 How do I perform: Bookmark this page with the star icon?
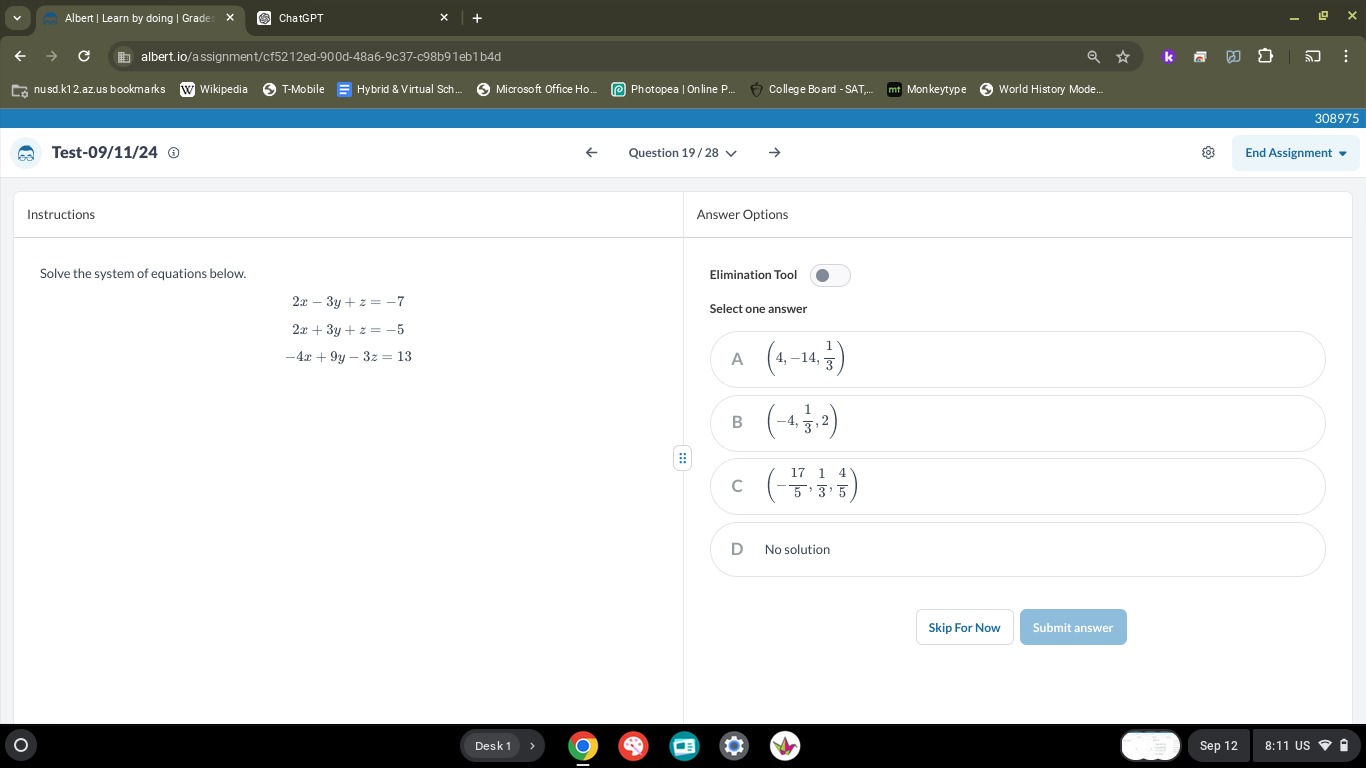(1123, 57)
